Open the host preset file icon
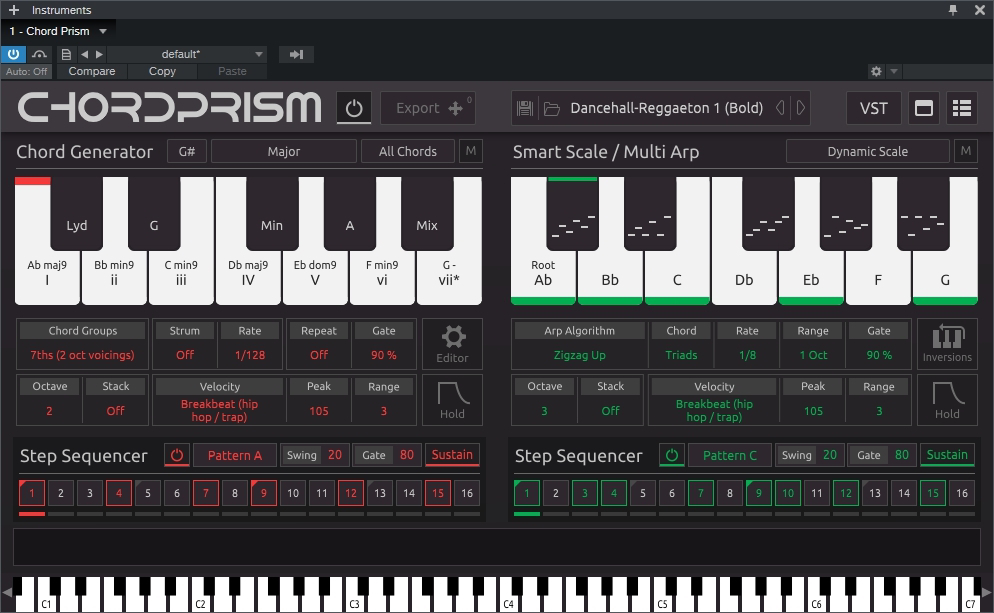The height and width of the screenshot is (613, 994). click(x=66, y=55)
